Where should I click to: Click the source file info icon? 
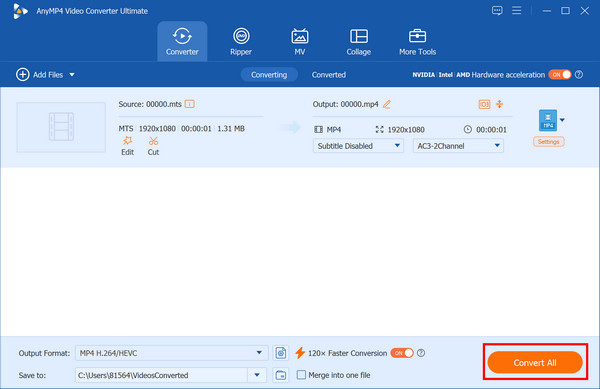[190, 104]
